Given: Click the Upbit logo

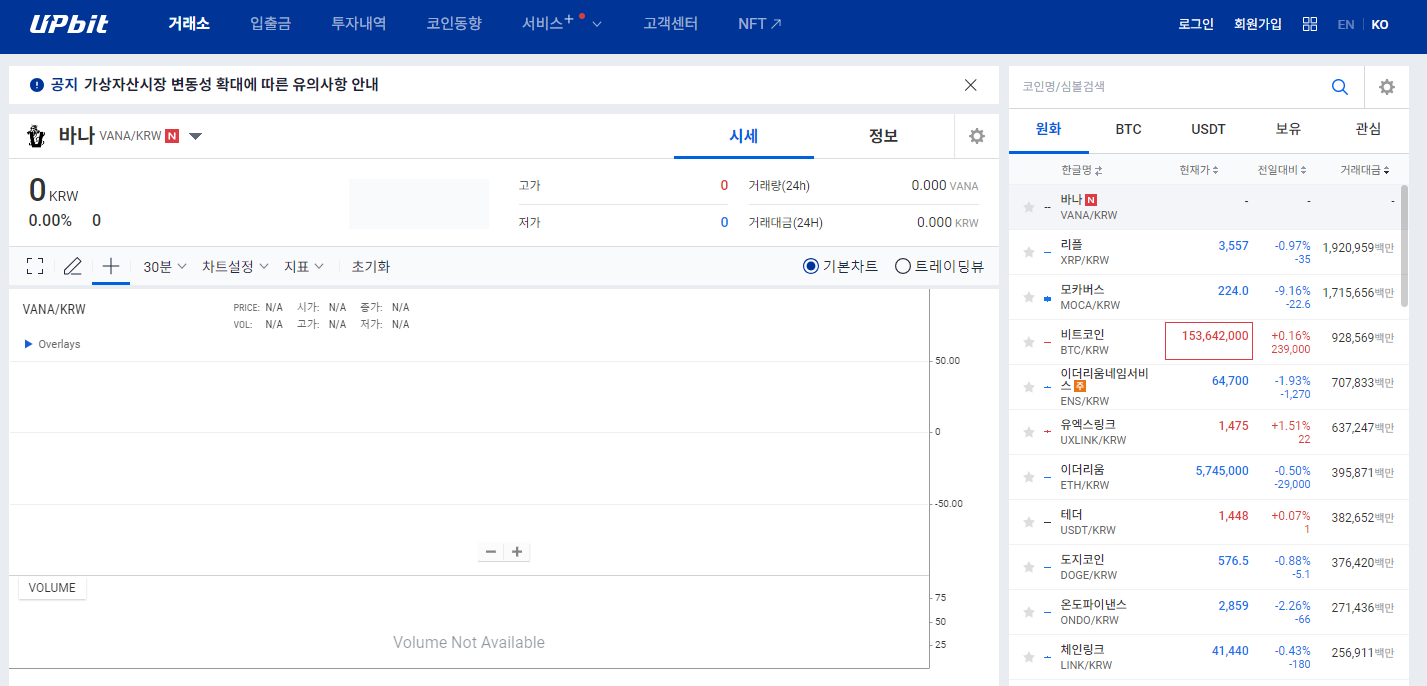Looking at the screenshot, I should (x=69, y=25).
